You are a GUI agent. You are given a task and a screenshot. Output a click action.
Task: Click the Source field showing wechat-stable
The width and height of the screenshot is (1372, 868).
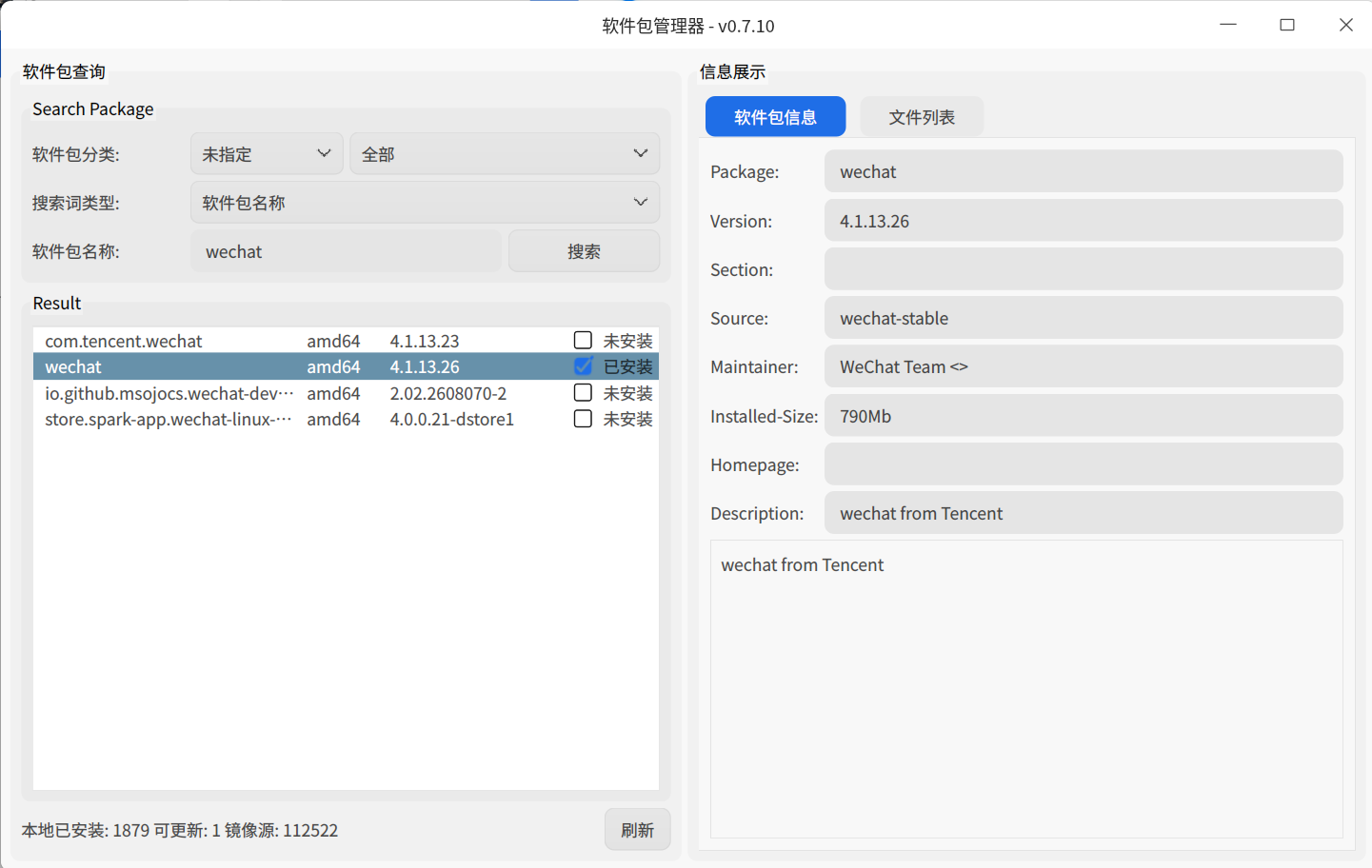coord(1084,318)
